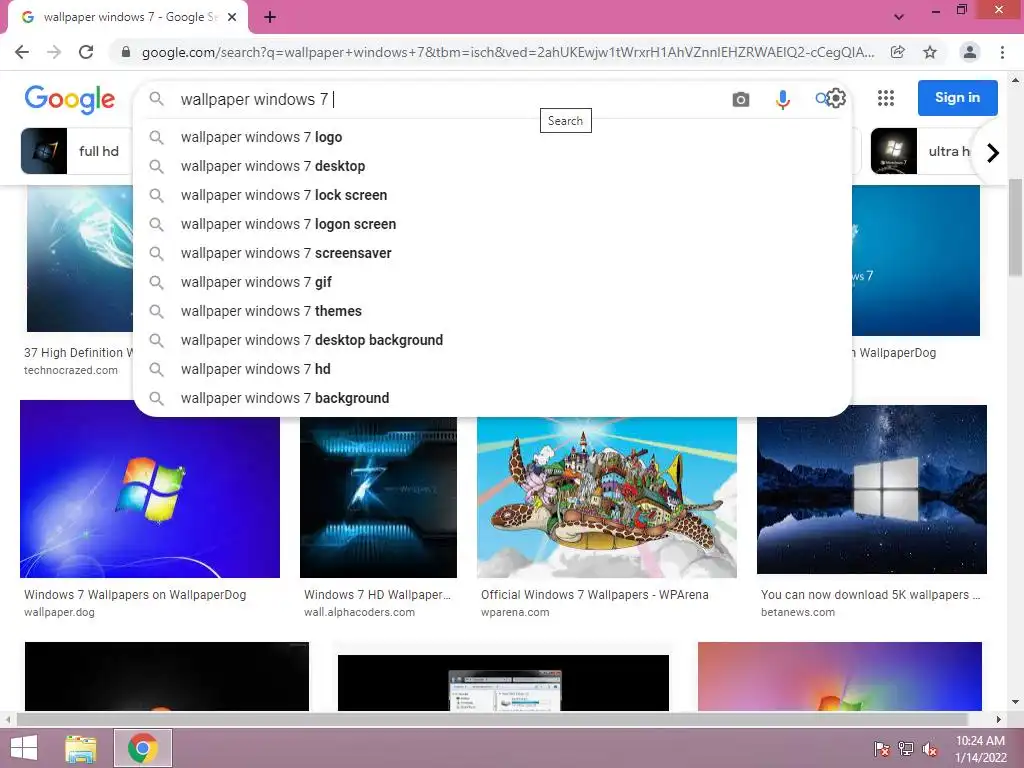View the site security lock info
The width and height of the screenshot is (1024, 768).
(126, 52)
